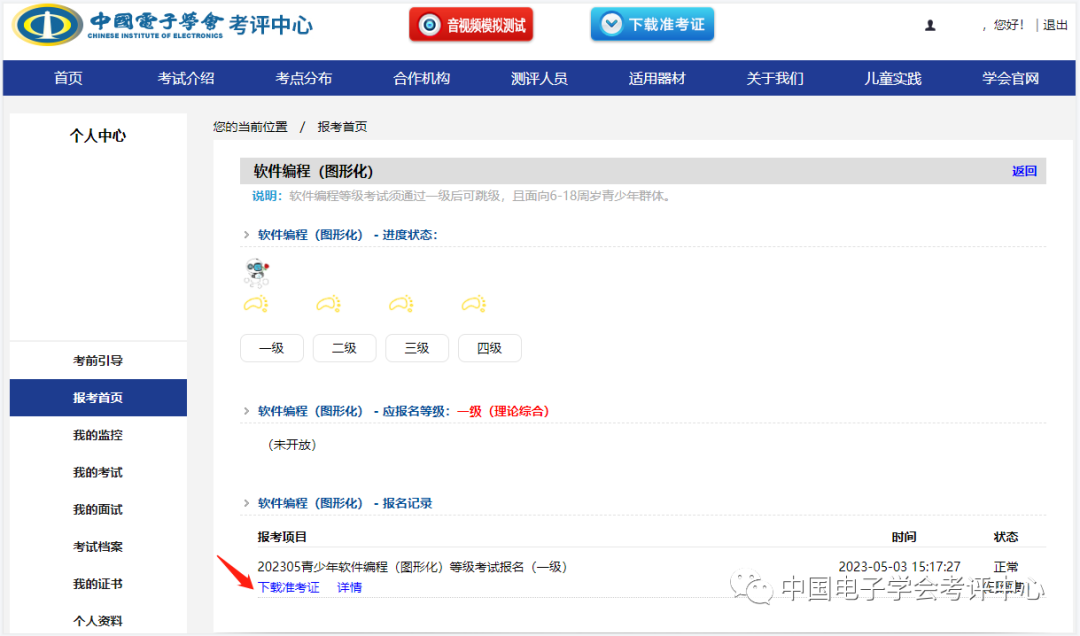This screenshot has height=636, width=1080.
Task: Open 儿童实践 navigation item
Action: 893,78
